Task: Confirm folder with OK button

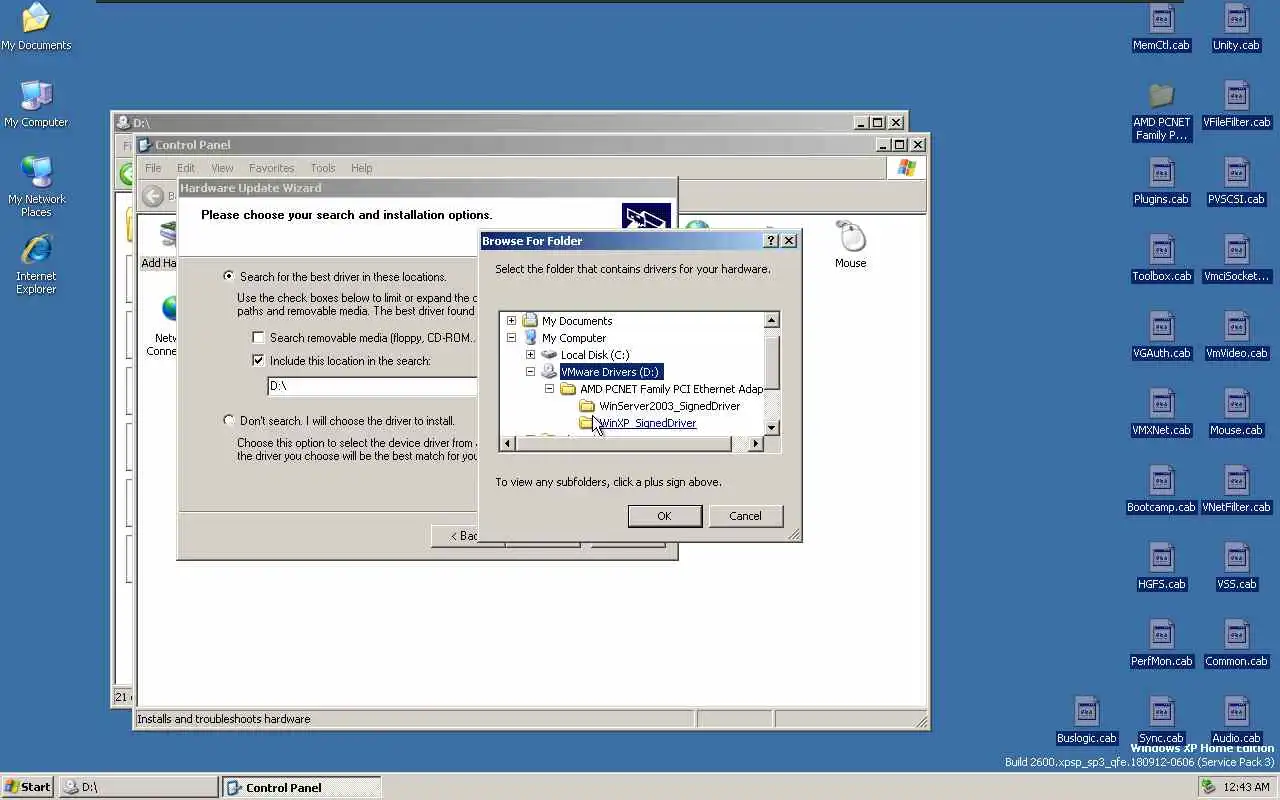Action: (664, 516)
